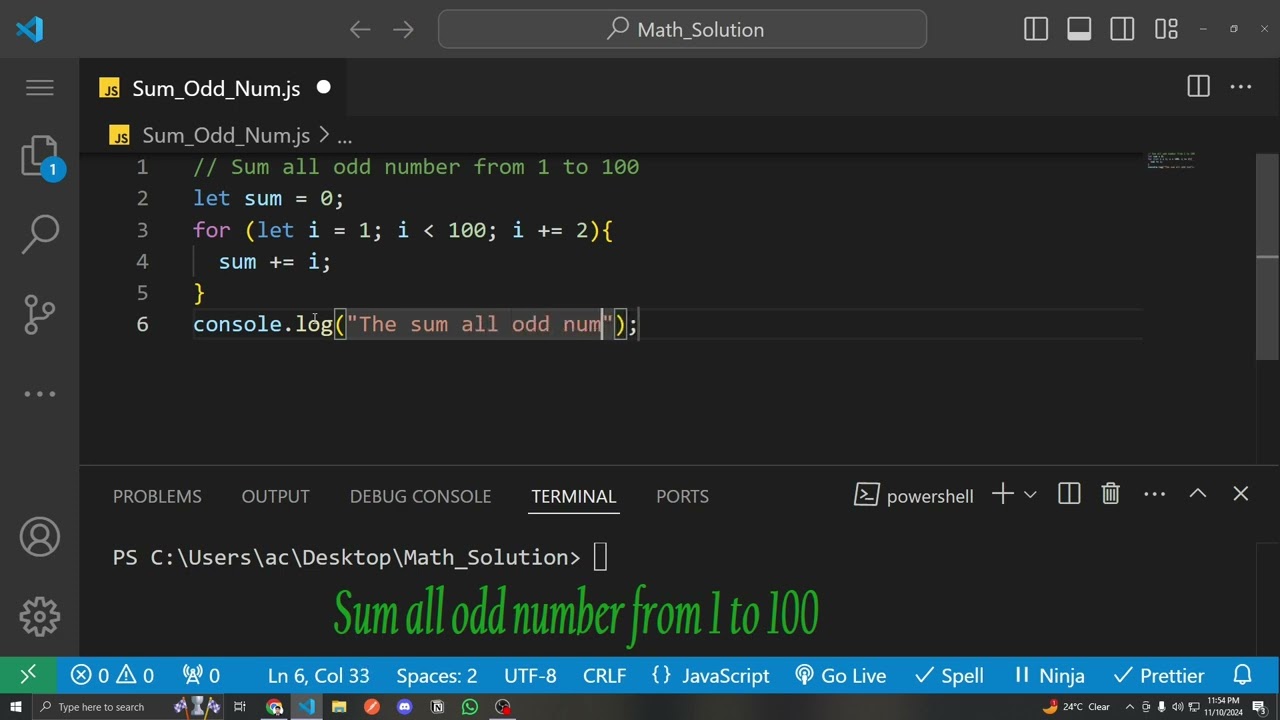Click the Ln 6, Col 33 cursor position
The height and width of the screenshot is (720, 1280).
(x=318, y=676)
